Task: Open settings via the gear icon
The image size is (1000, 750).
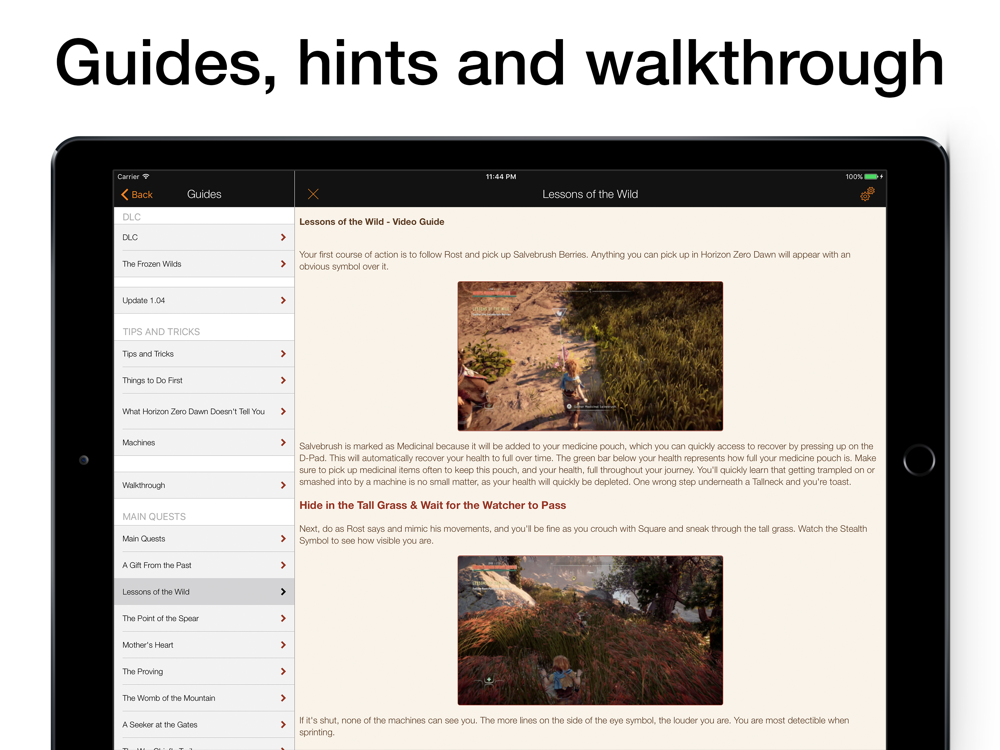Action: [867, 194]
